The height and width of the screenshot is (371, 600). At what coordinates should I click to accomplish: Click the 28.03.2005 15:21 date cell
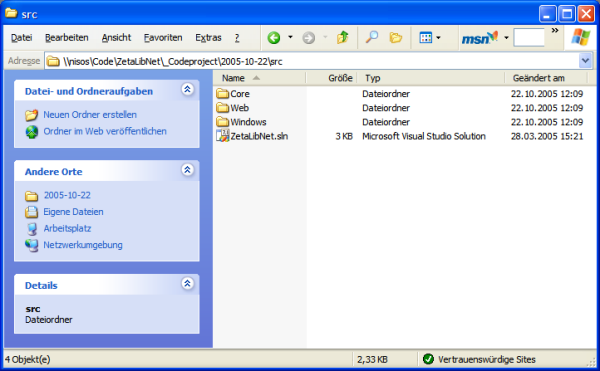(x=547, y=136)
